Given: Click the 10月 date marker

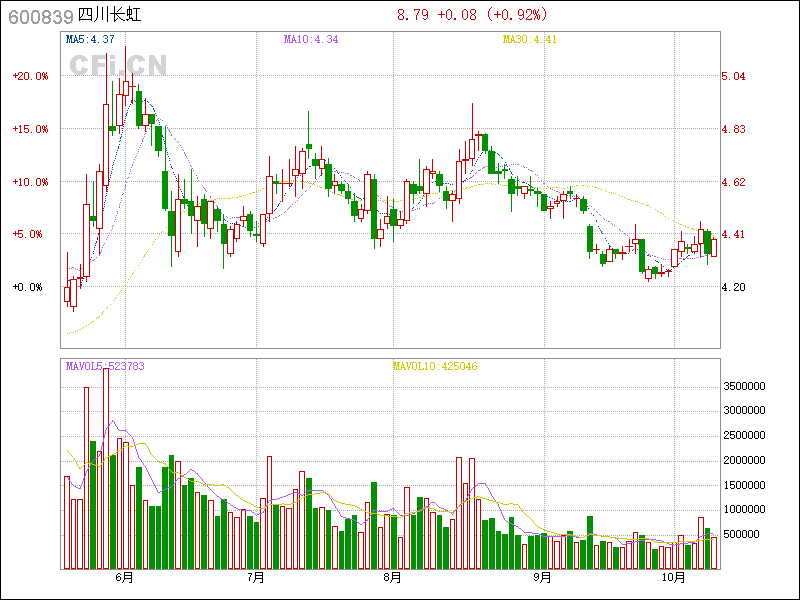Looking at the screenshot, I should tap(674, 578).
